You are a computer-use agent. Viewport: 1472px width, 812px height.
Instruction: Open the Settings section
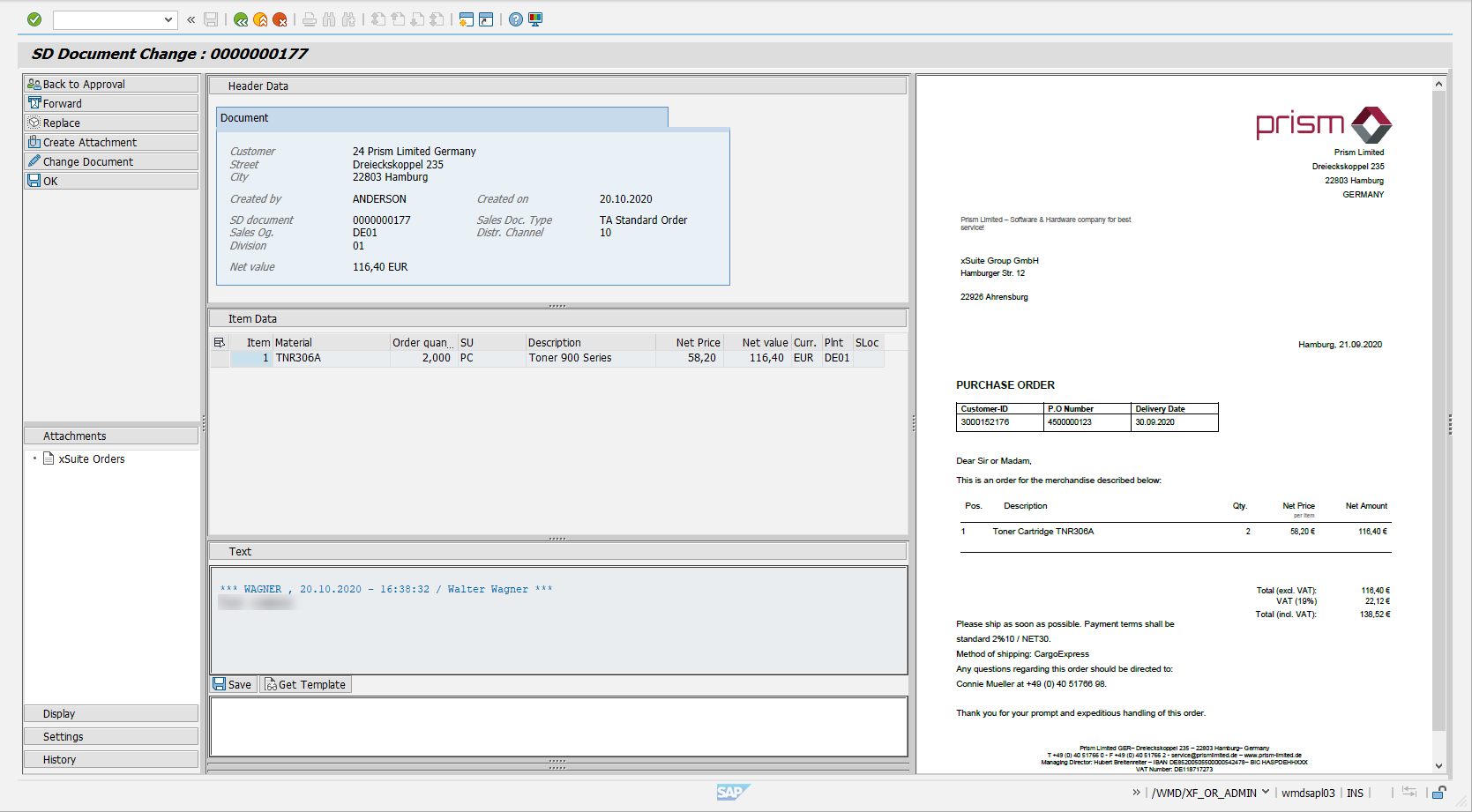tap(111, 736)
